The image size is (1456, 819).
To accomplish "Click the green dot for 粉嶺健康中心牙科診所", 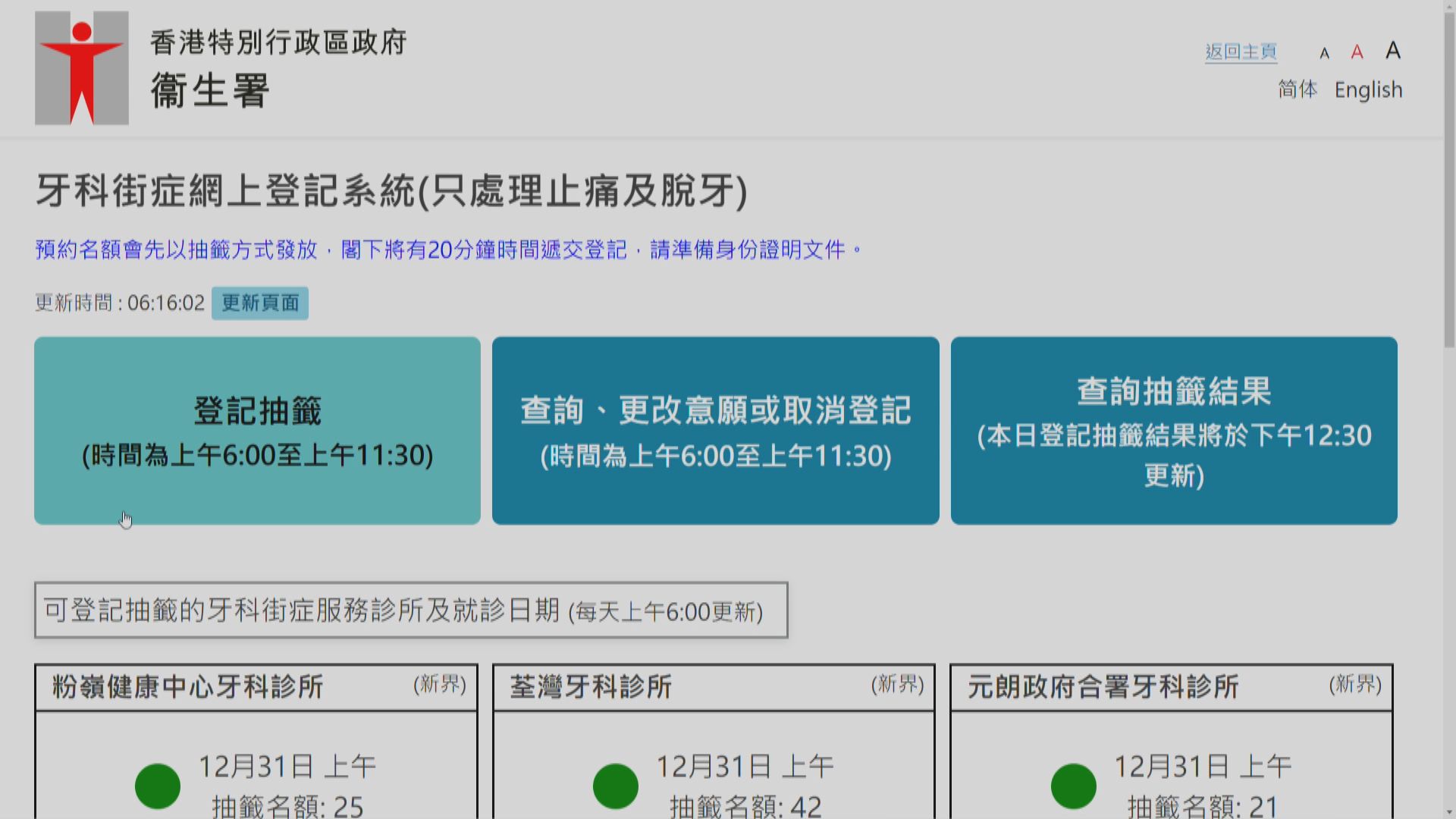I will point(158,786).
